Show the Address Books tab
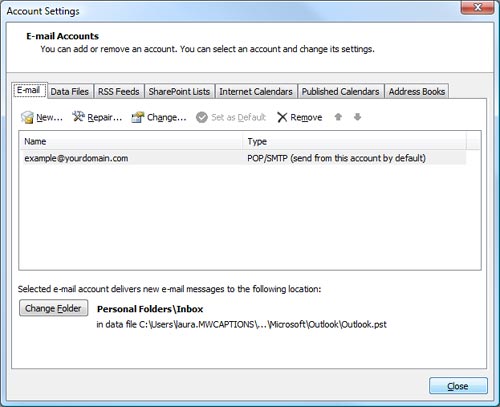This screenshot has height=407, width=500. 417,91
